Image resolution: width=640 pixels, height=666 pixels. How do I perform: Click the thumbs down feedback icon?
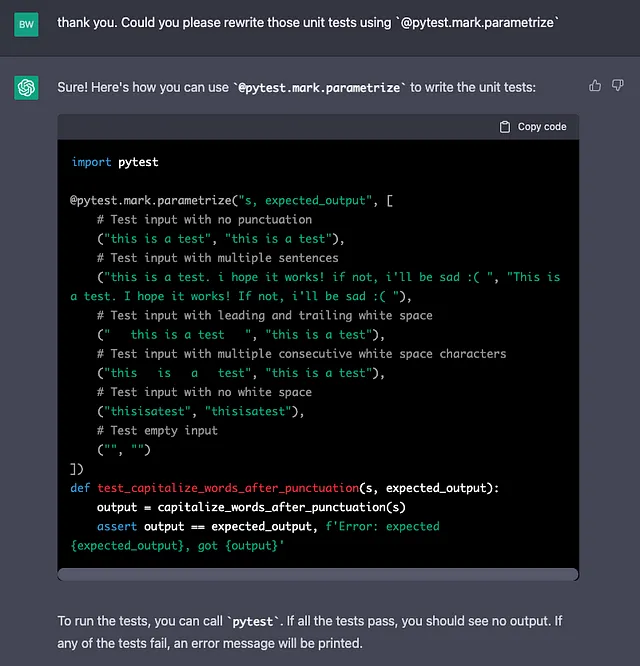pos(617,85)
